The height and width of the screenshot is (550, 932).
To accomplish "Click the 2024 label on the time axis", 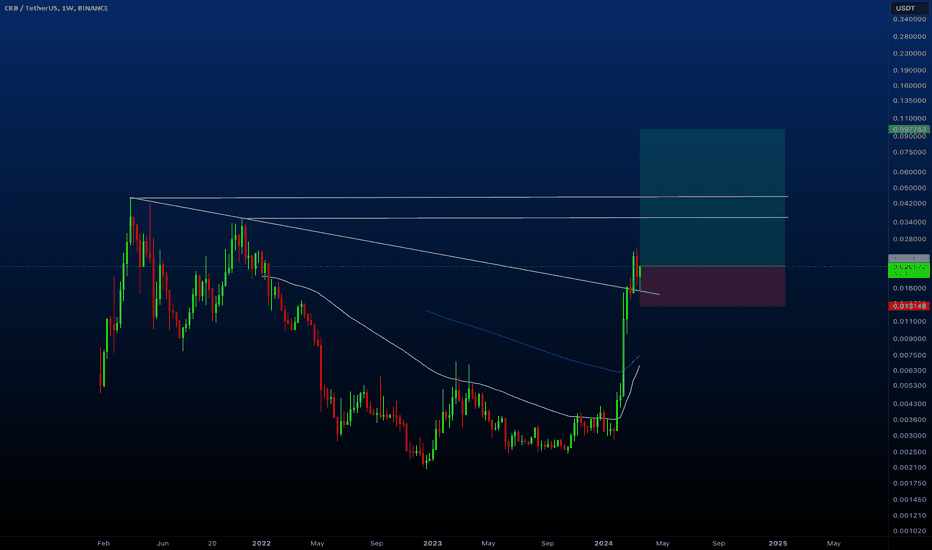I will 604,543.
